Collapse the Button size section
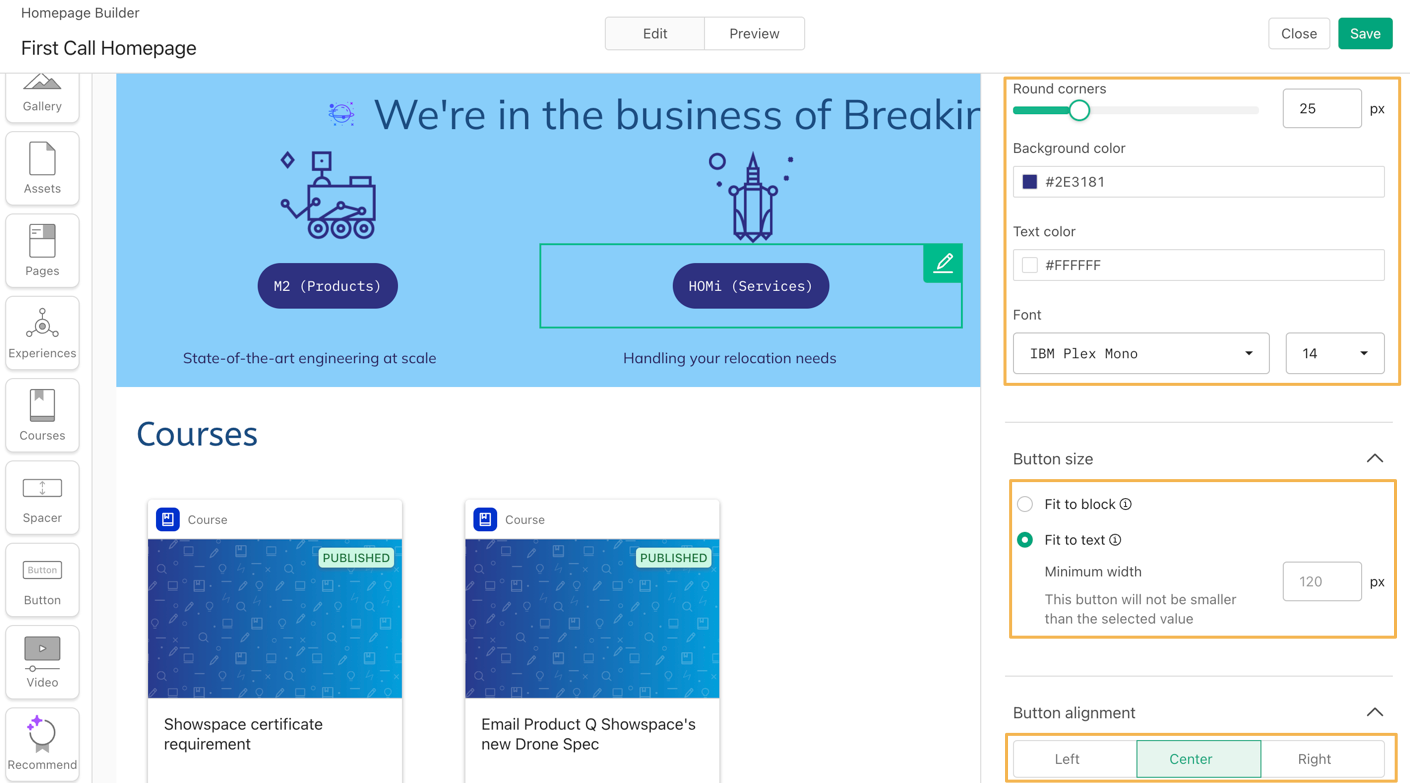Screen dimensions: 1410x783 coord(1375,458)
